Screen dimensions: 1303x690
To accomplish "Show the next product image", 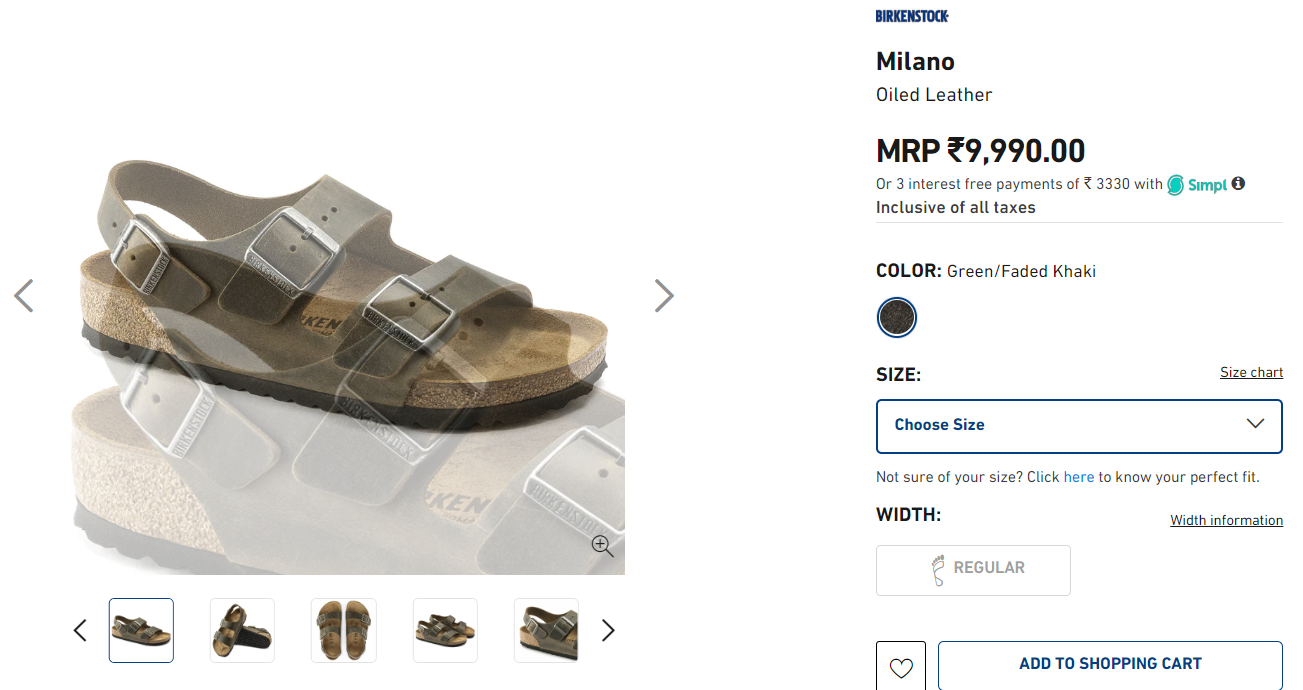I will tap(663, 295).
